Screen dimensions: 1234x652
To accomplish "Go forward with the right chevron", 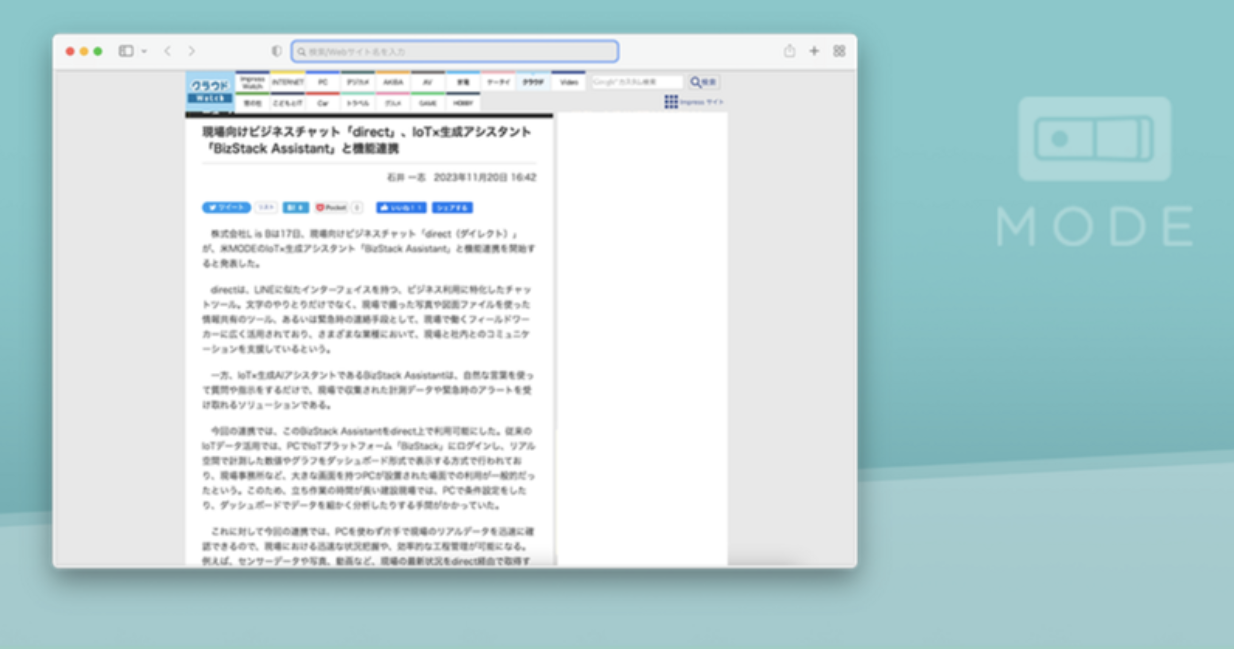I will coord(191,51).
